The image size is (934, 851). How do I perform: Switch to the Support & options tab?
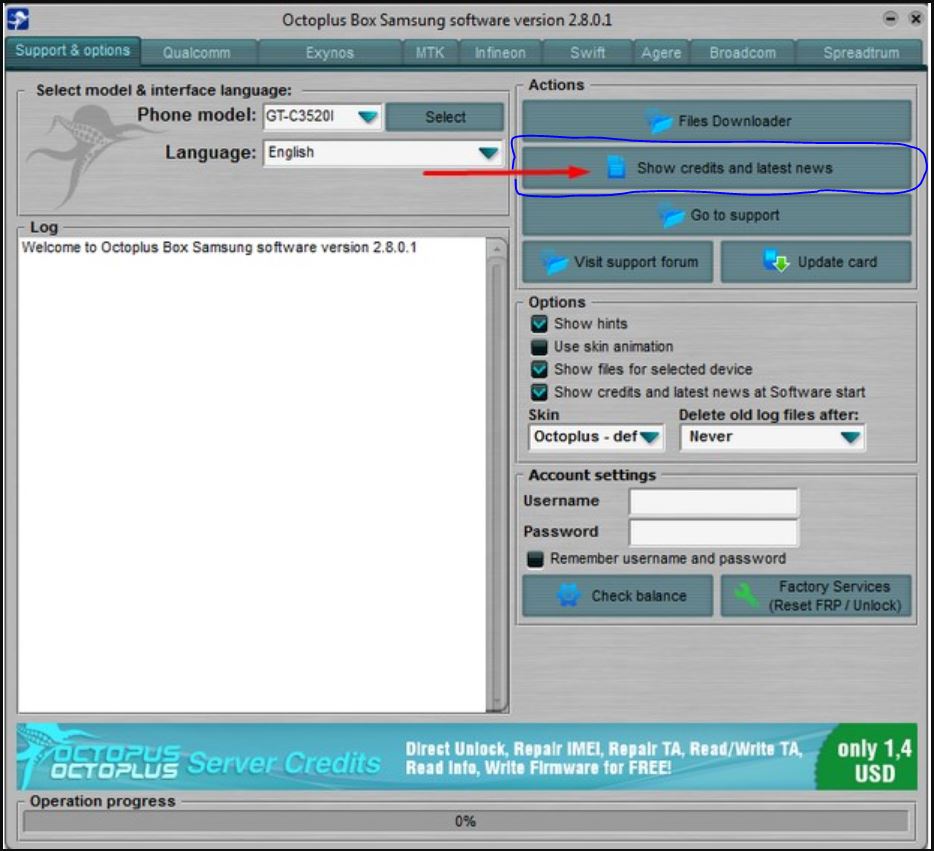(x=73, y=51)
